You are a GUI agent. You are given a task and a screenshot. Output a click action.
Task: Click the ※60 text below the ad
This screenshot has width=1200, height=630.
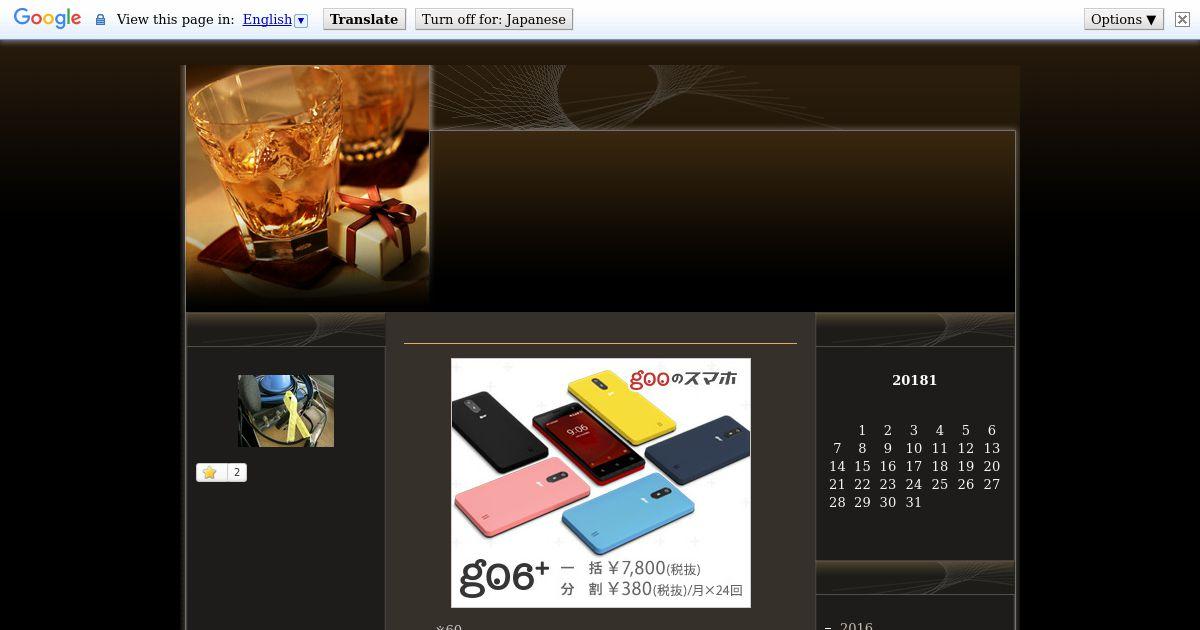pyautogui.click(x=449, y=627)
